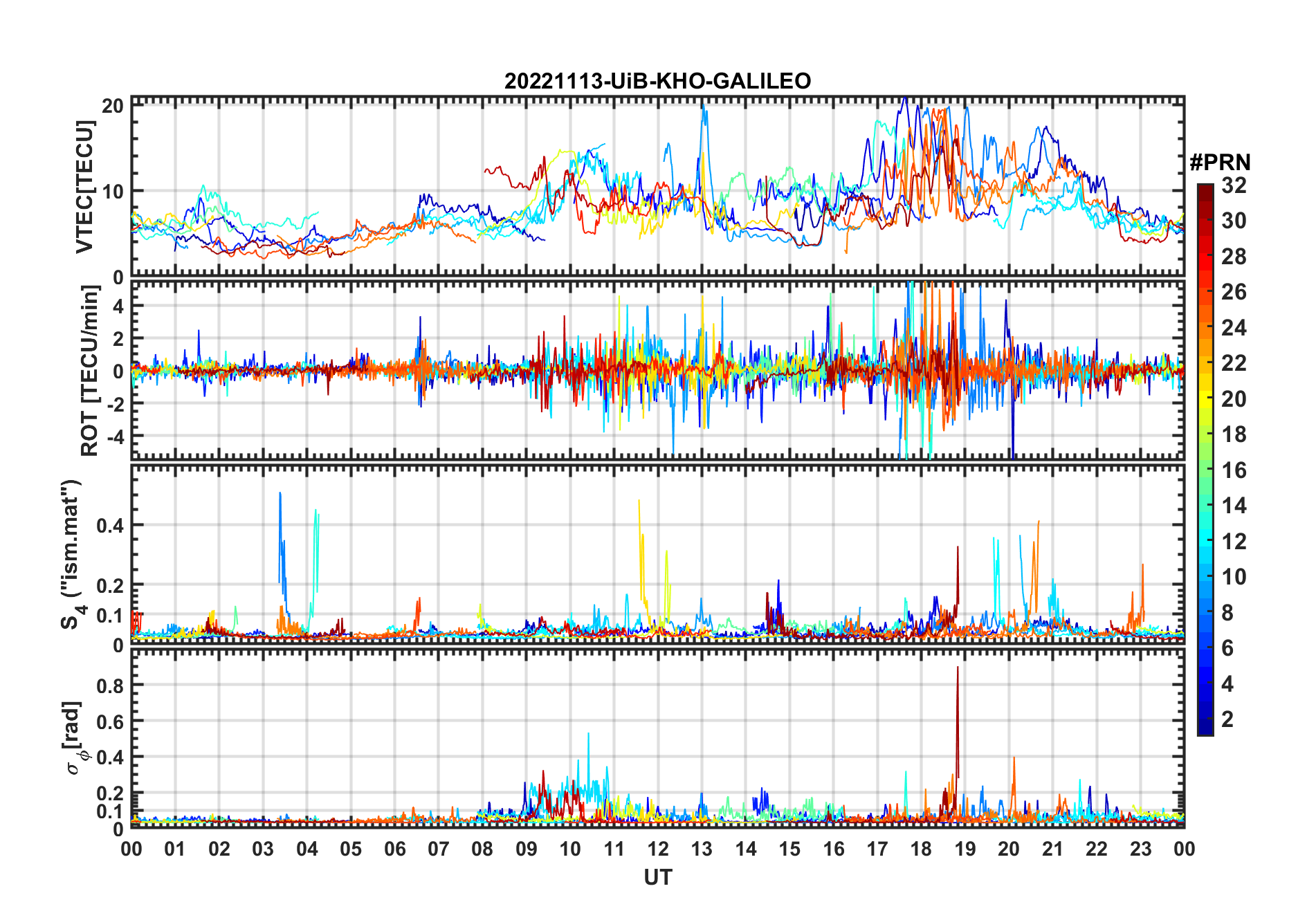Select colorbar tick label 18

click(x=1234, y=434)
